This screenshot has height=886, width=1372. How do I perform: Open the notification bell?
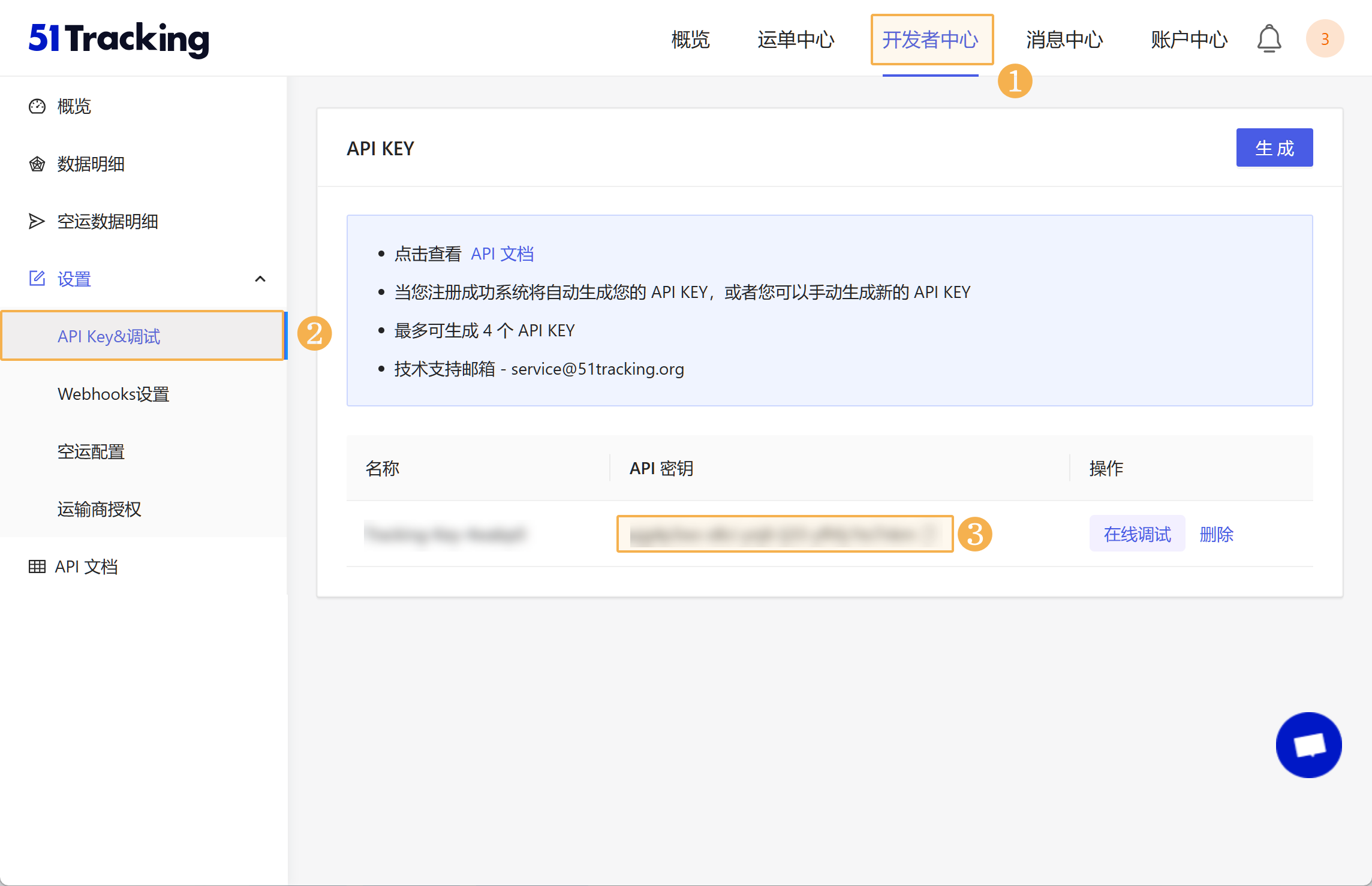1269,39
